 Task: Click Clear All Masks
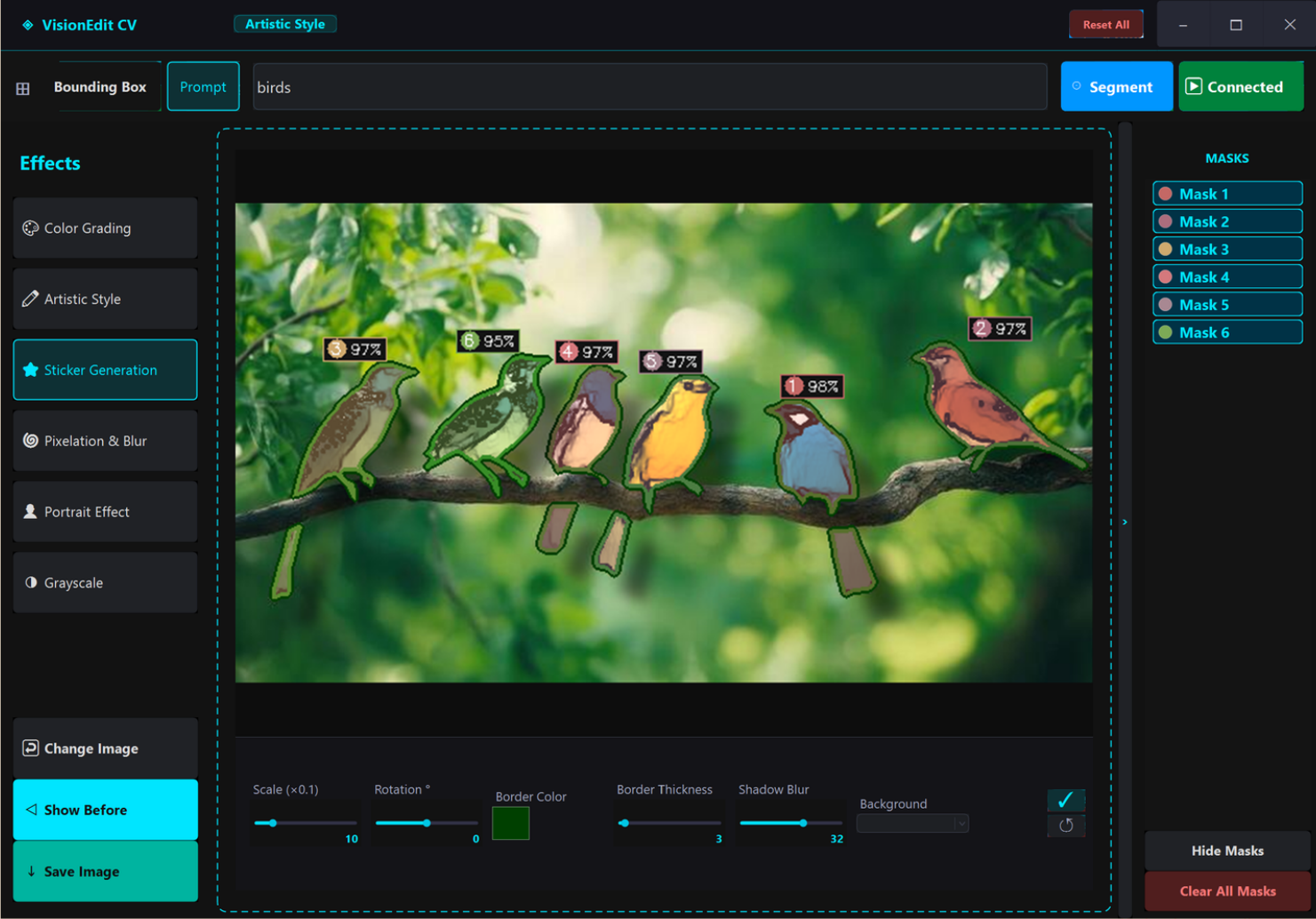pos(1227,891)
